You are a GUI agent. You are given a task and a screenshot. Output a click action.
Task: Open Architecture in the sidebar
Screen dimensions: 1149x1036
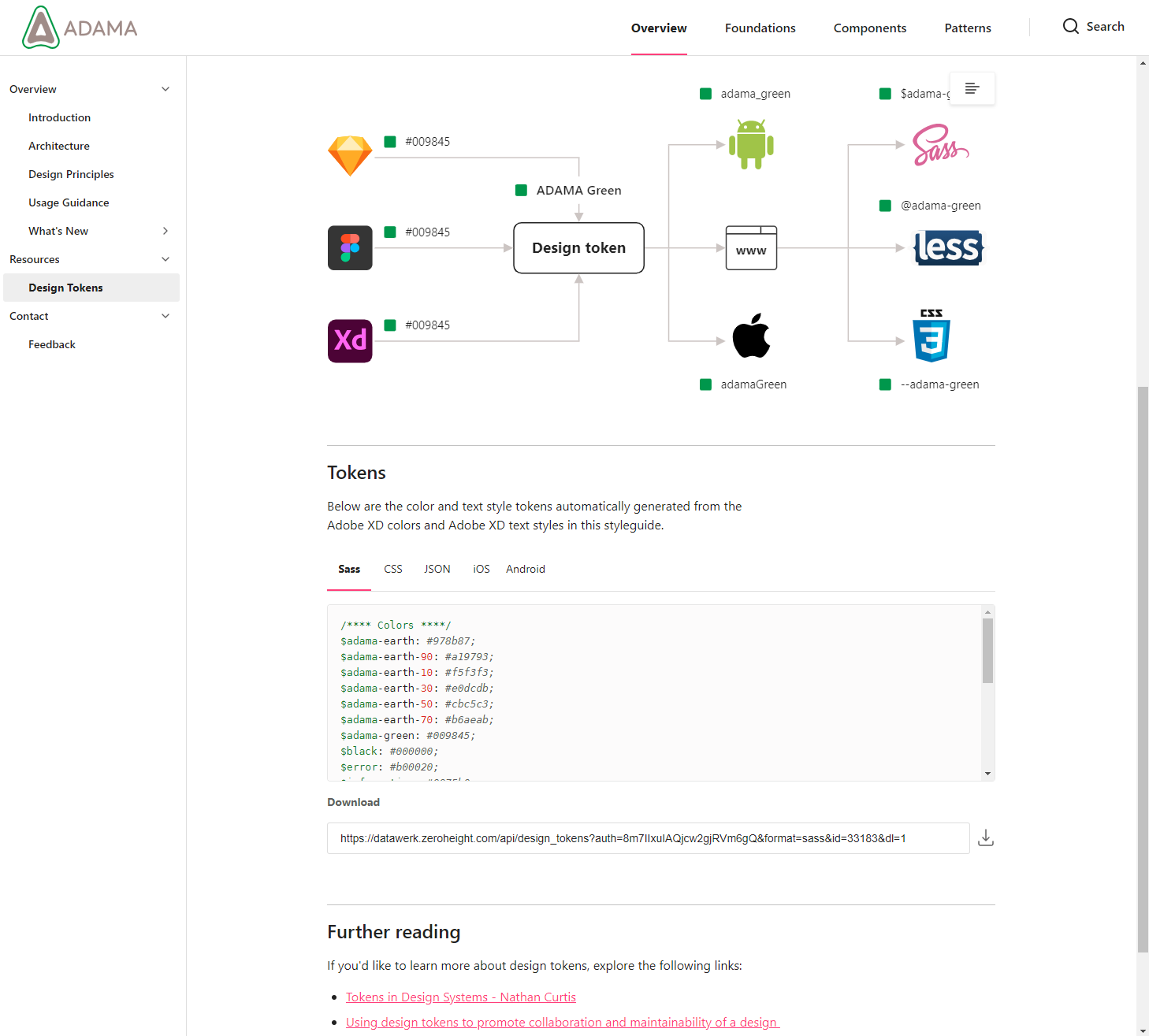[59, 146]
